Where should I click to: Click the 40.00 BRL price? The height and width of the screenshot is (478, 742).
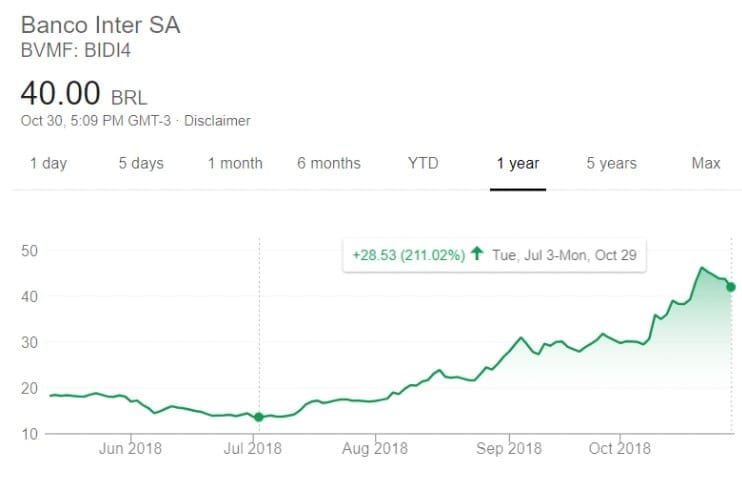click(84, 93)
